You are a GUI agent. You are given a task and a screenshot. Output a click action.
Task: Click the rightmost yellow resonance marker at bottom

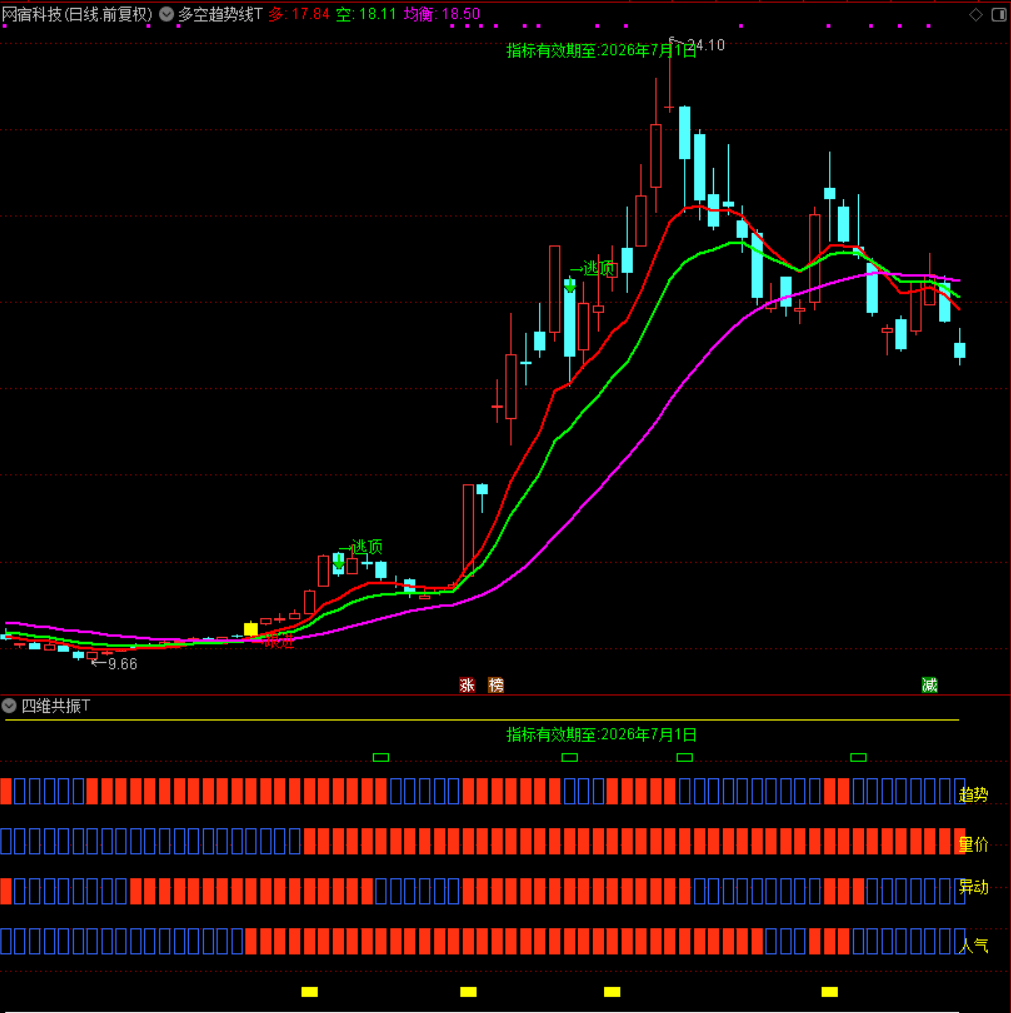[x=829, y=992]
